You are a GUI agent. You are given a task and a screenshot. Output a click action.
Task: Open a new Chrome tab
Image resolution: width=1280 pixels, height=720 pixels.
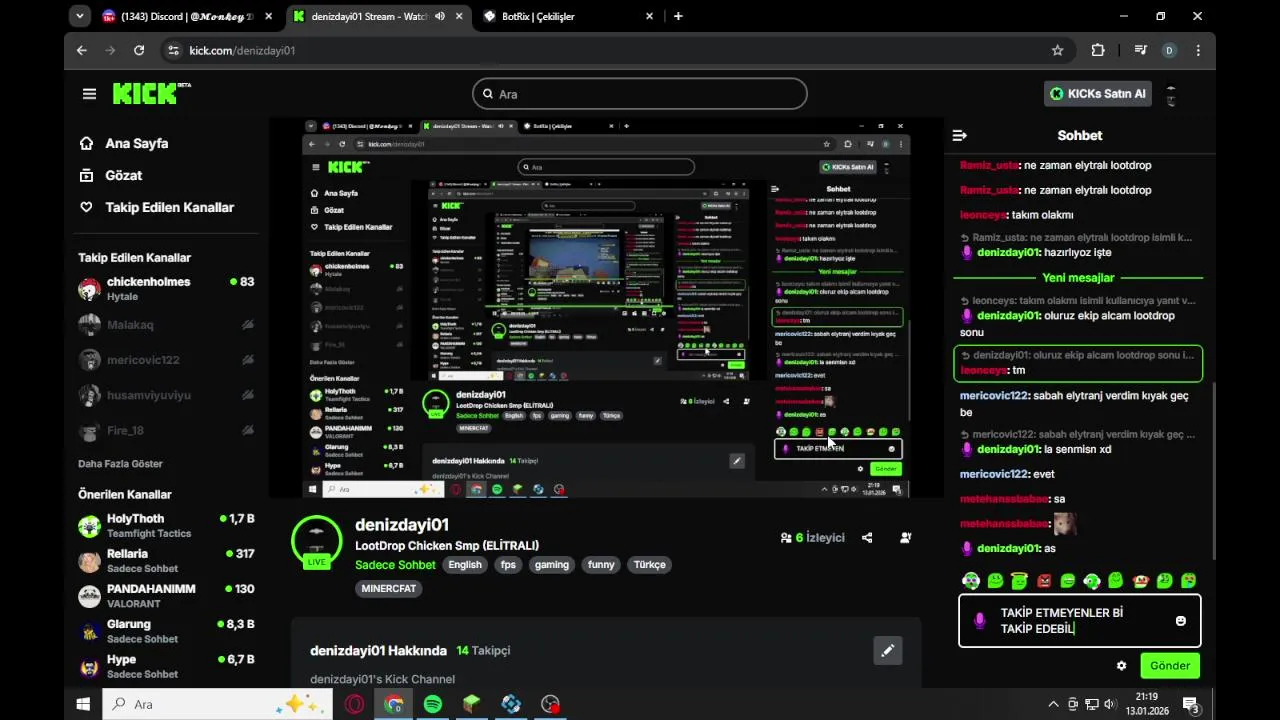(678, 16)
